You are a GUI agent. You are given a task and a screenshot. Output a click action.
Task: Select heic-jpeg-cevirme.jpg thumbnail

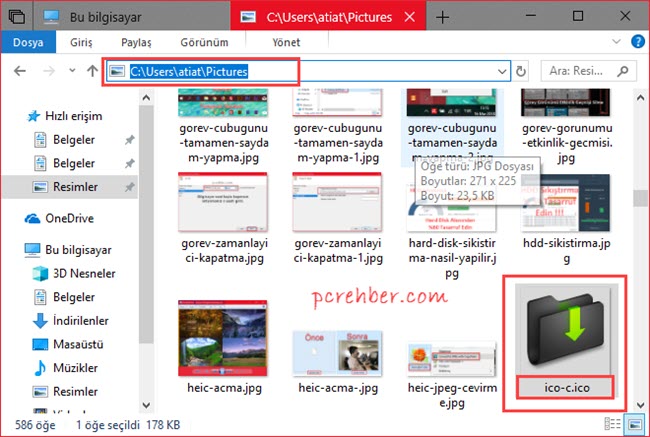pos(451,359)
